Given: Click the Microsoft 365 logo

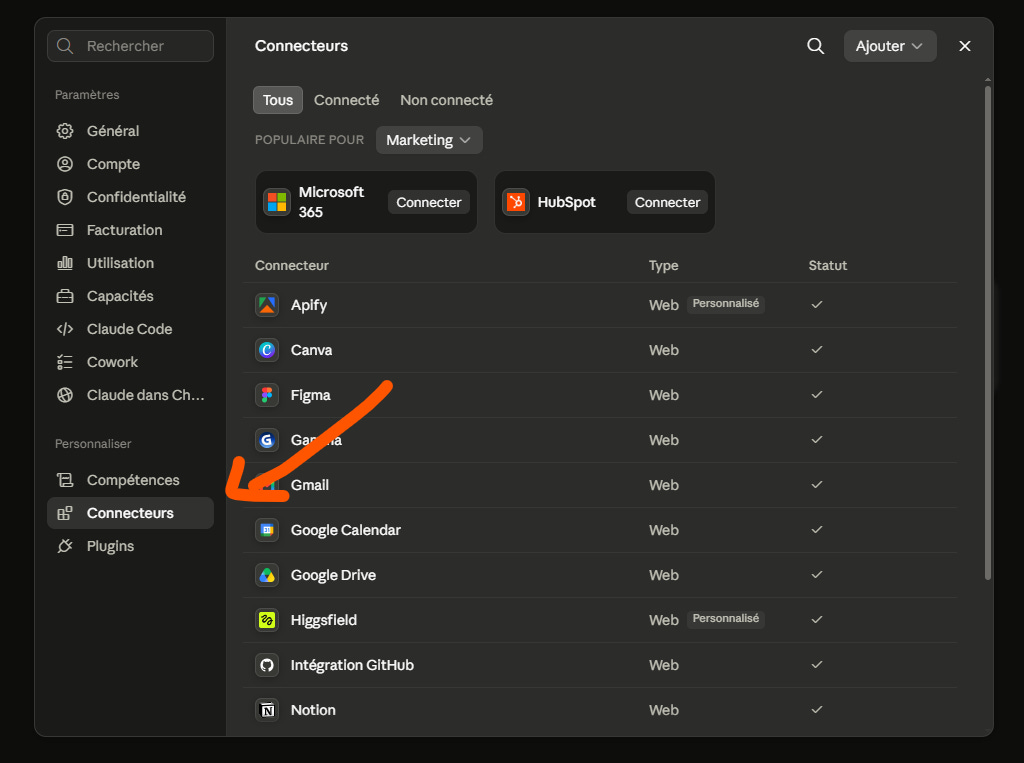Looking at the screenshot, I should coord(277,202).
